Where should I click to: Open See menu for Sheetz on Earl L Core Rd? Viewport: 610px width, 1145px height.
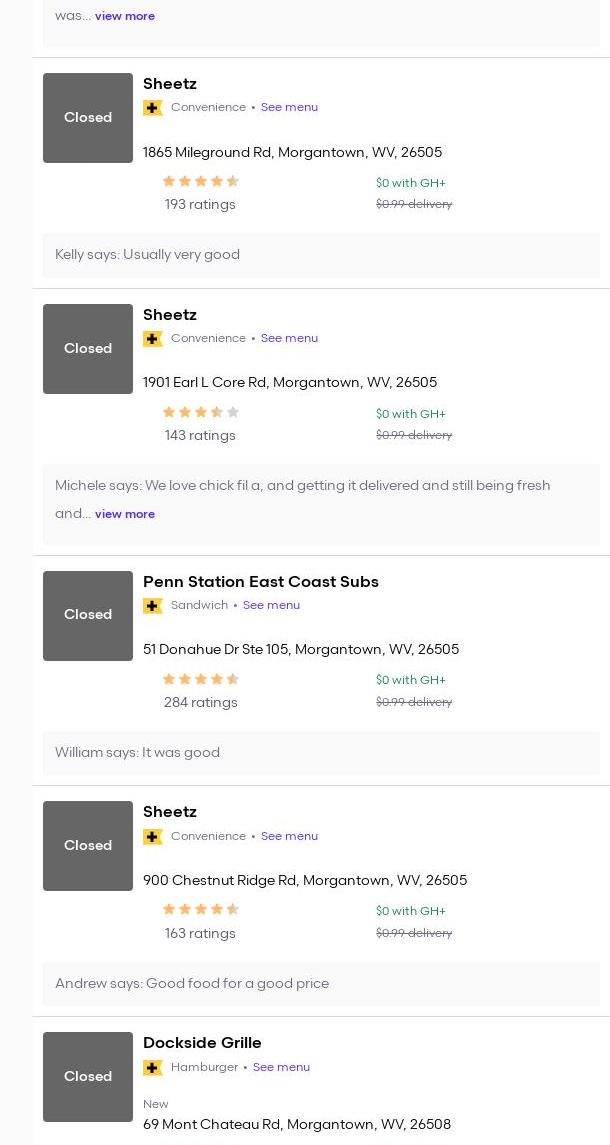[289, 338]
